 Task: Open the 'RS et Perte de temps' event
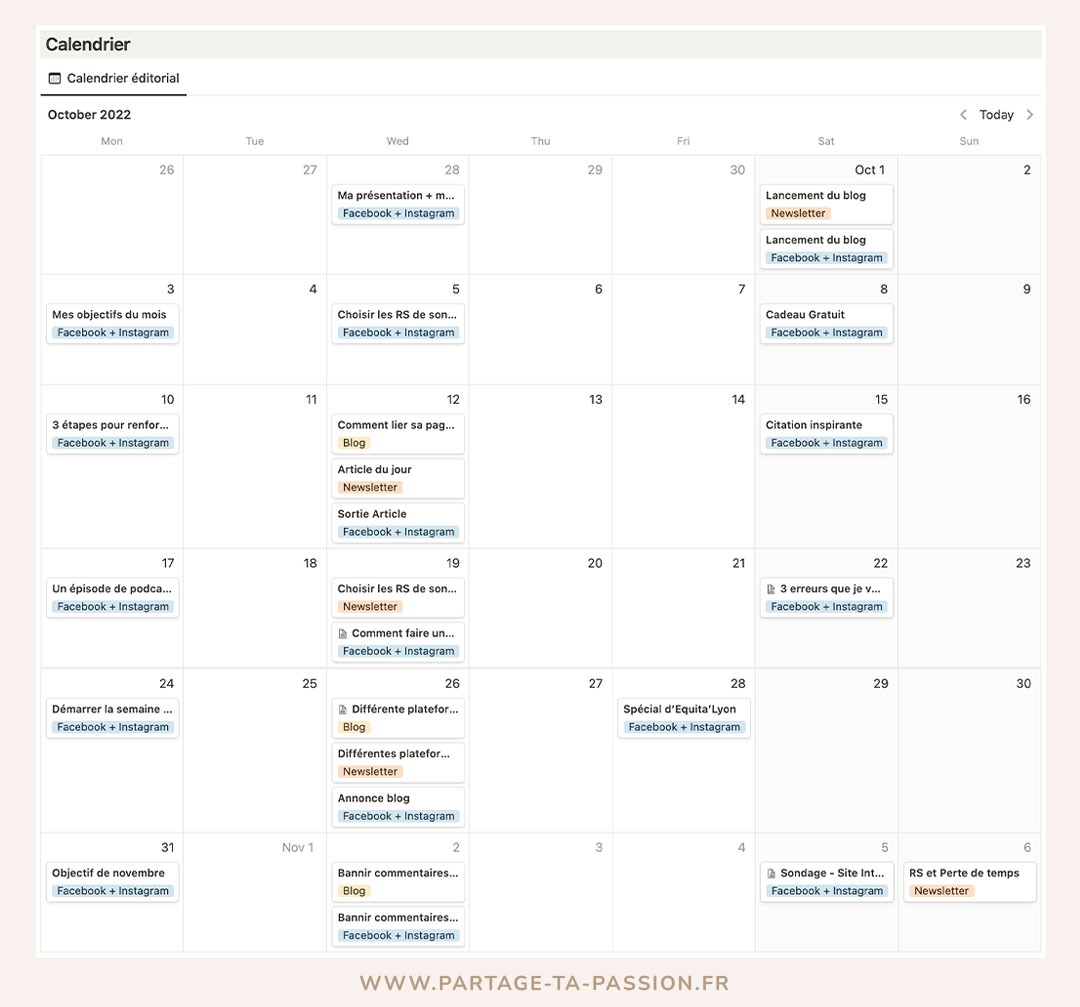[970, 882]
